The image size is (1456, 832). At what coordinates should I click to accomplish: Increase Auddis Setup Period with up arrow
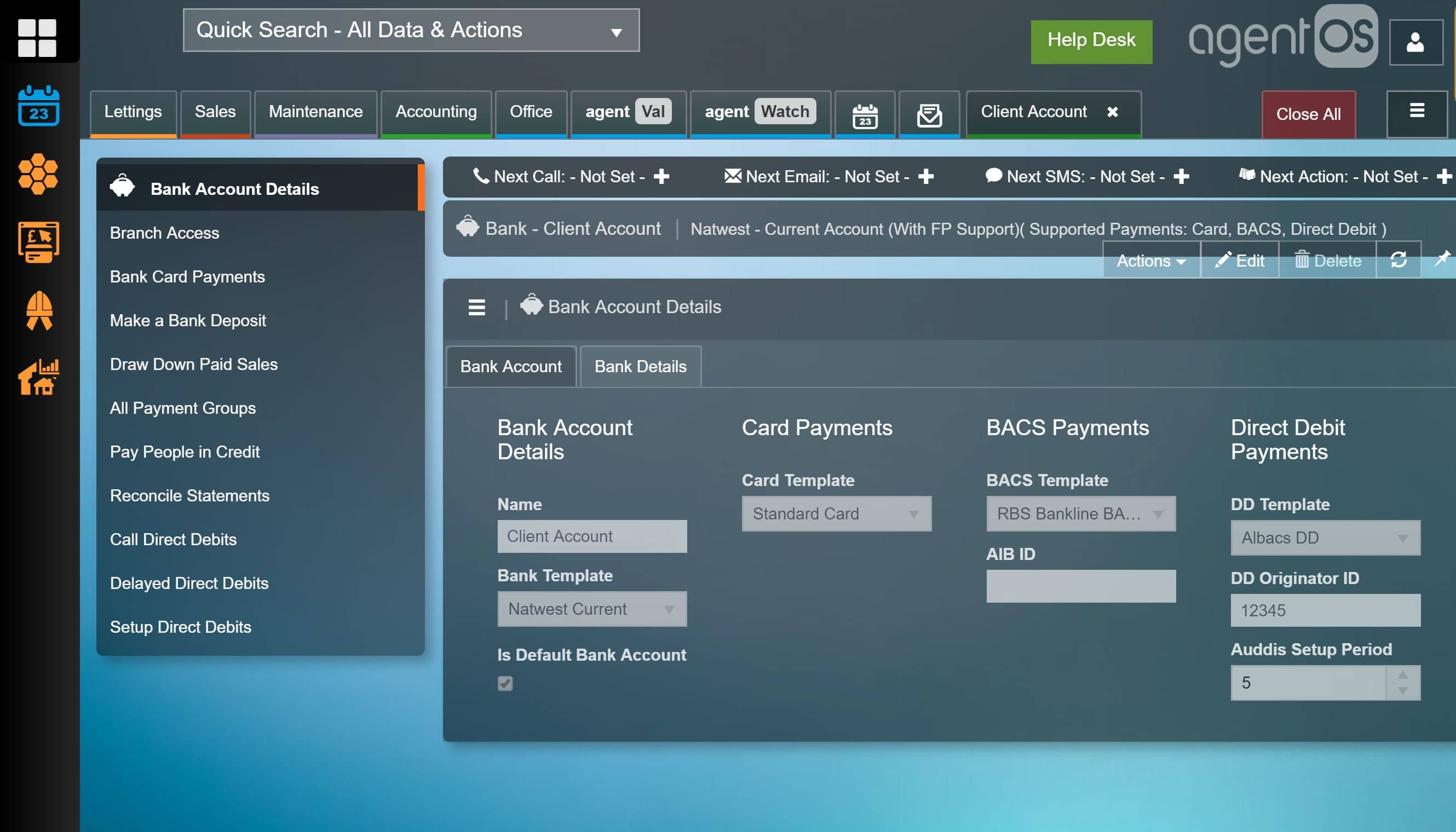(x=1403, y=675)
